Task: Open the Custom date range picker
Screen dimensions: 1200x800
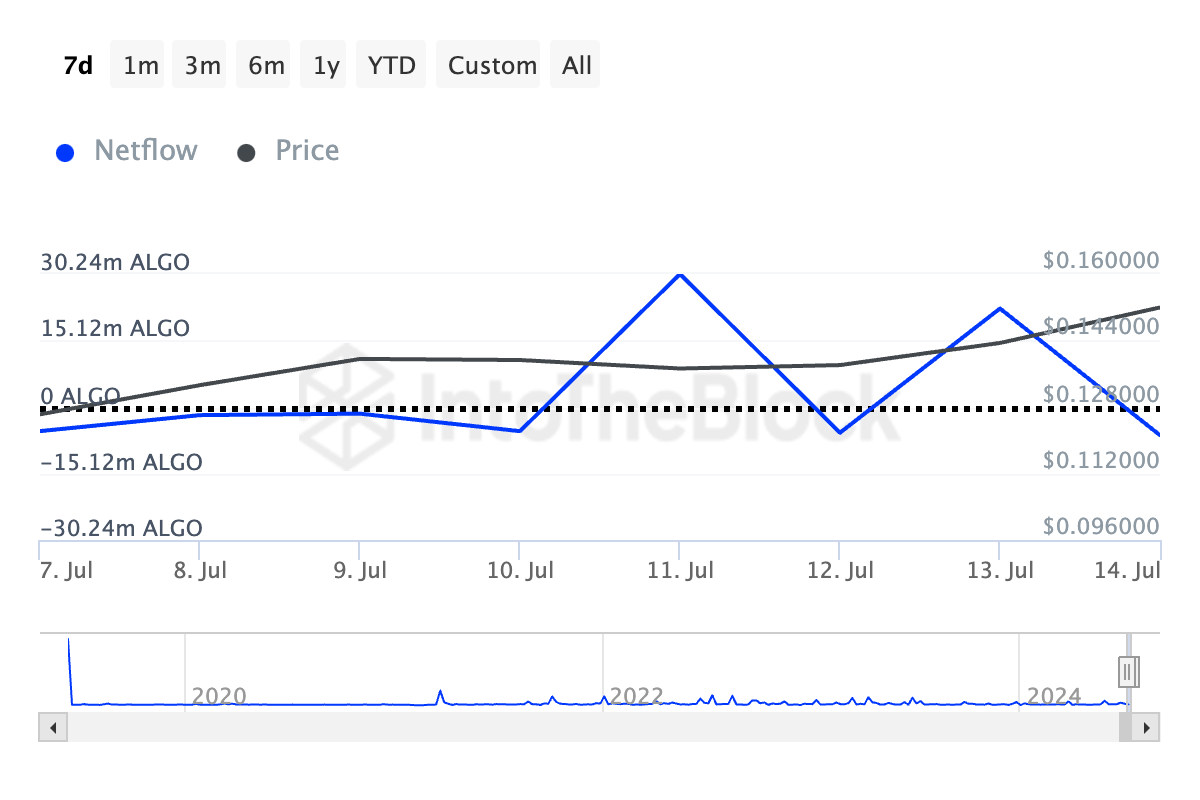Action: tap(492, 66)
